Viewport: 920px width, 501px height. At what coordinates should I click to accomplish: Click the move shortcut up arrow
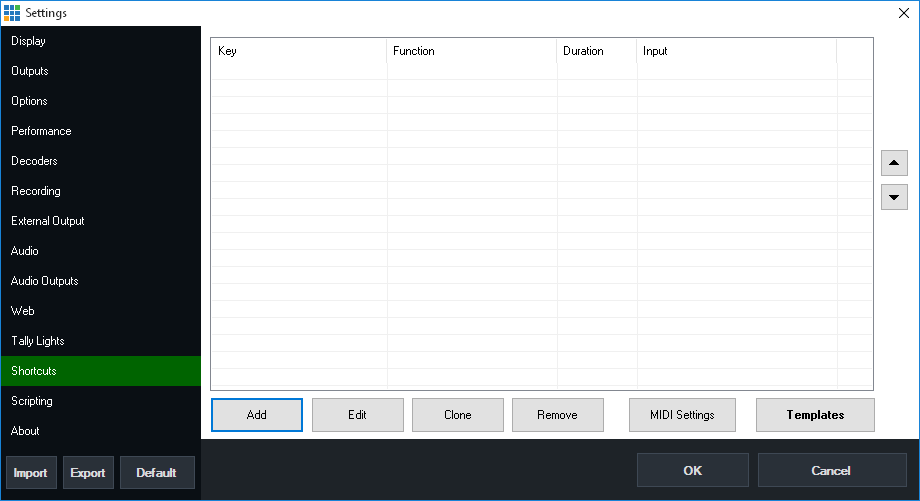(x=894, y=162)
